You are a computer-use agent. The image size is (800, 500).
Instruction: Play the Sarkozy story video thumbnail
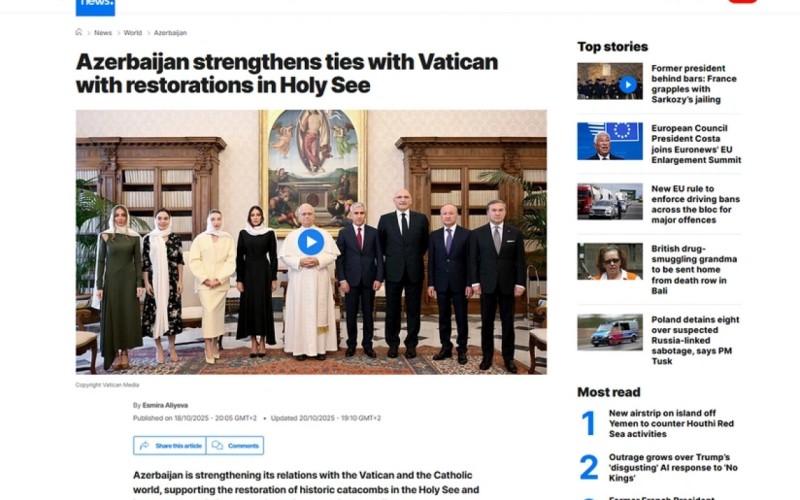pyautogui.click(x=628, y=84)
